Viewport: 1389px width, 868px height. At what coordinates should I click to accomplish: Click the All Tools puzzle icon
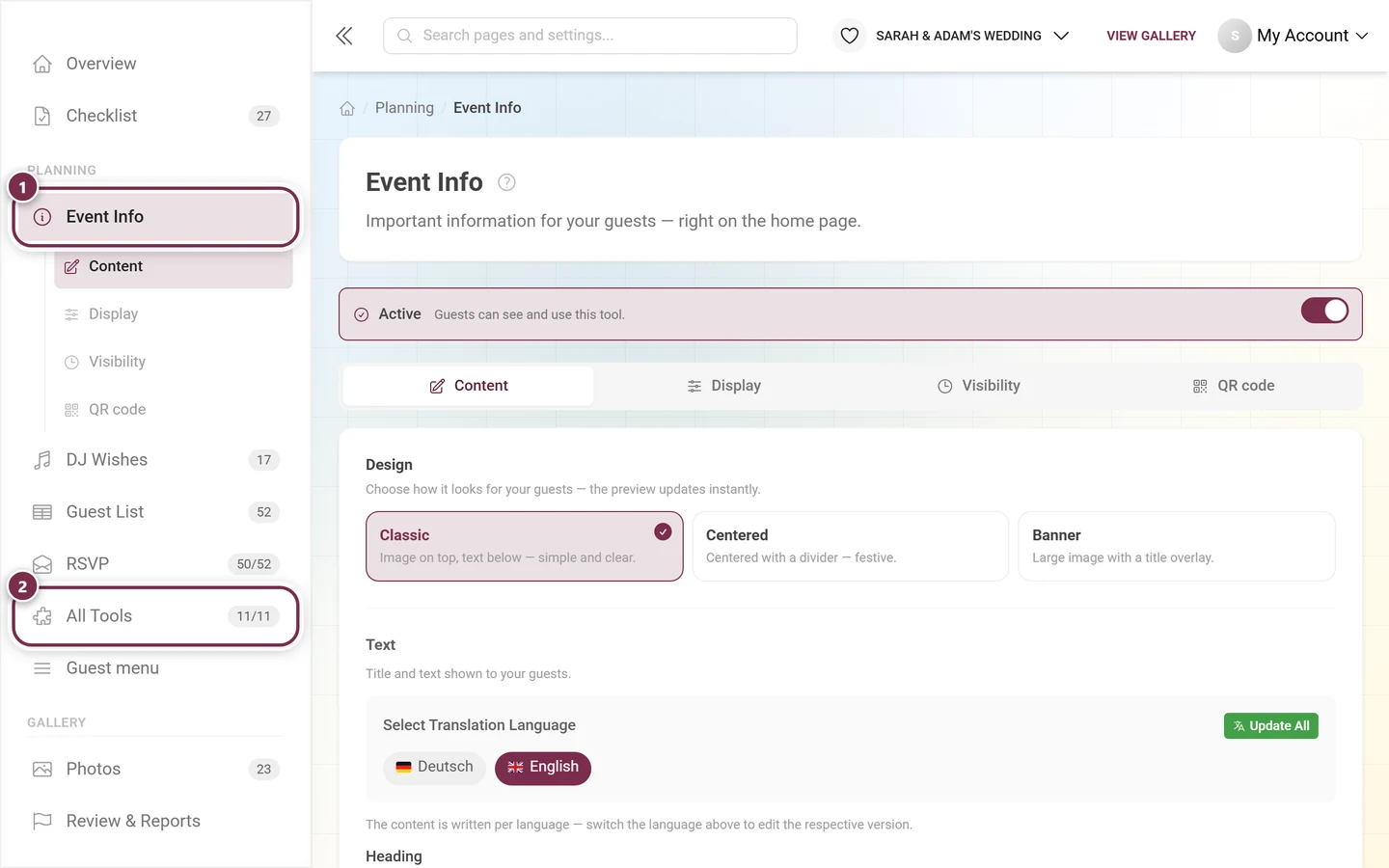point(42,616)
